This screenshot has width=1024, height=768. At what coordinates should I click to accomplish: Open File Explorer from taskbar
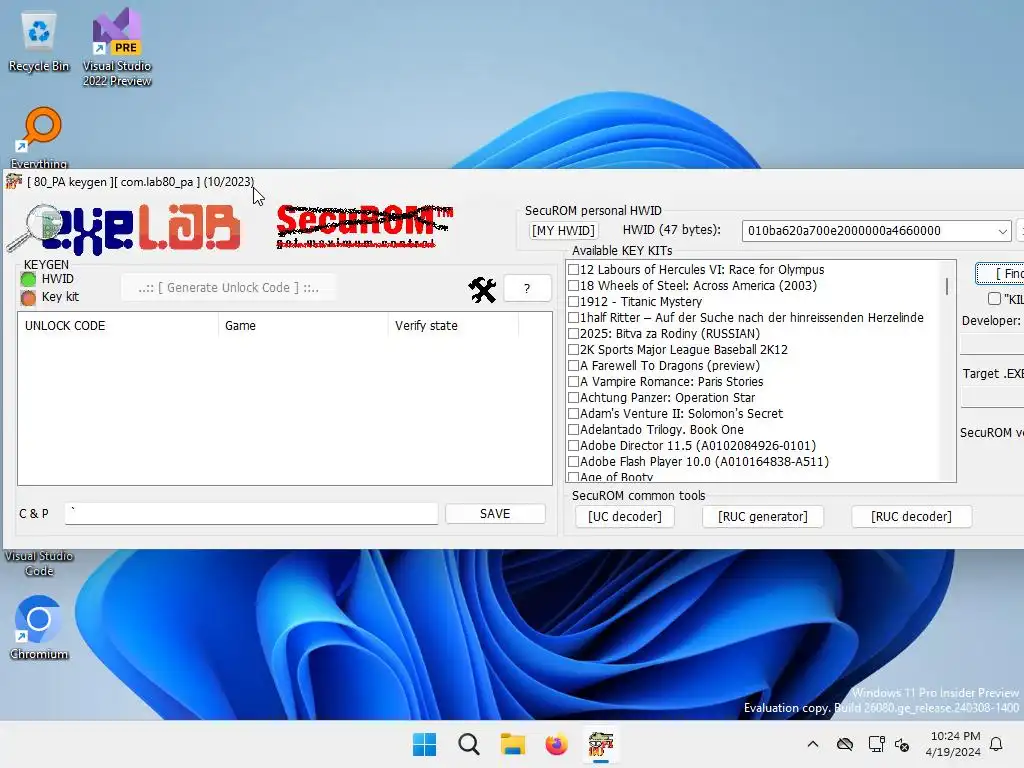tap(513, 744)
